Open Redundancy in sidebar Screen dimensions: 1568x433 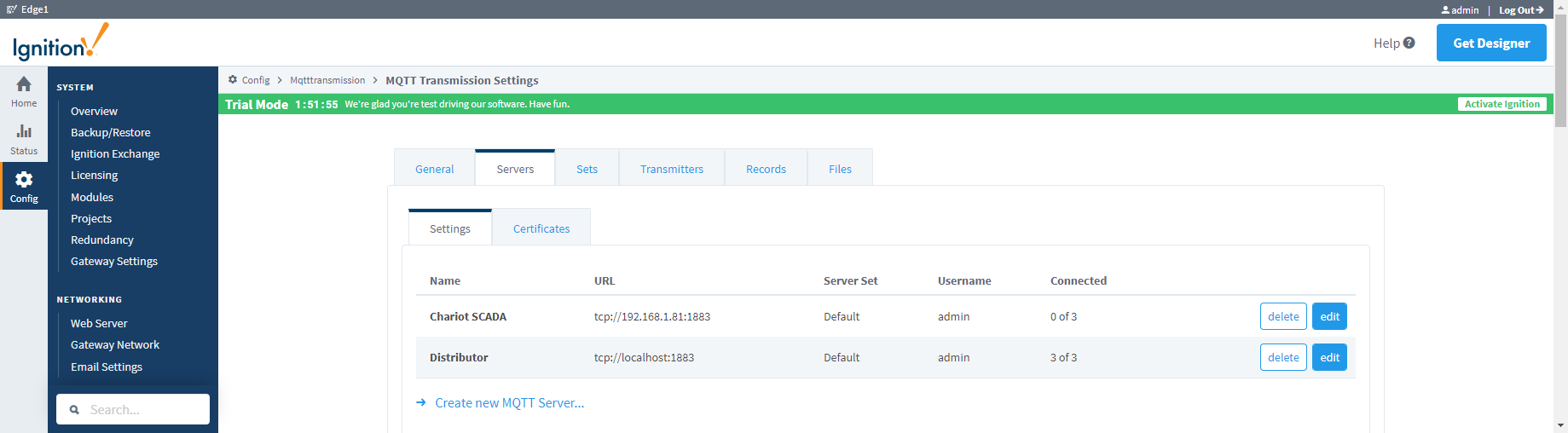(102, 240)
